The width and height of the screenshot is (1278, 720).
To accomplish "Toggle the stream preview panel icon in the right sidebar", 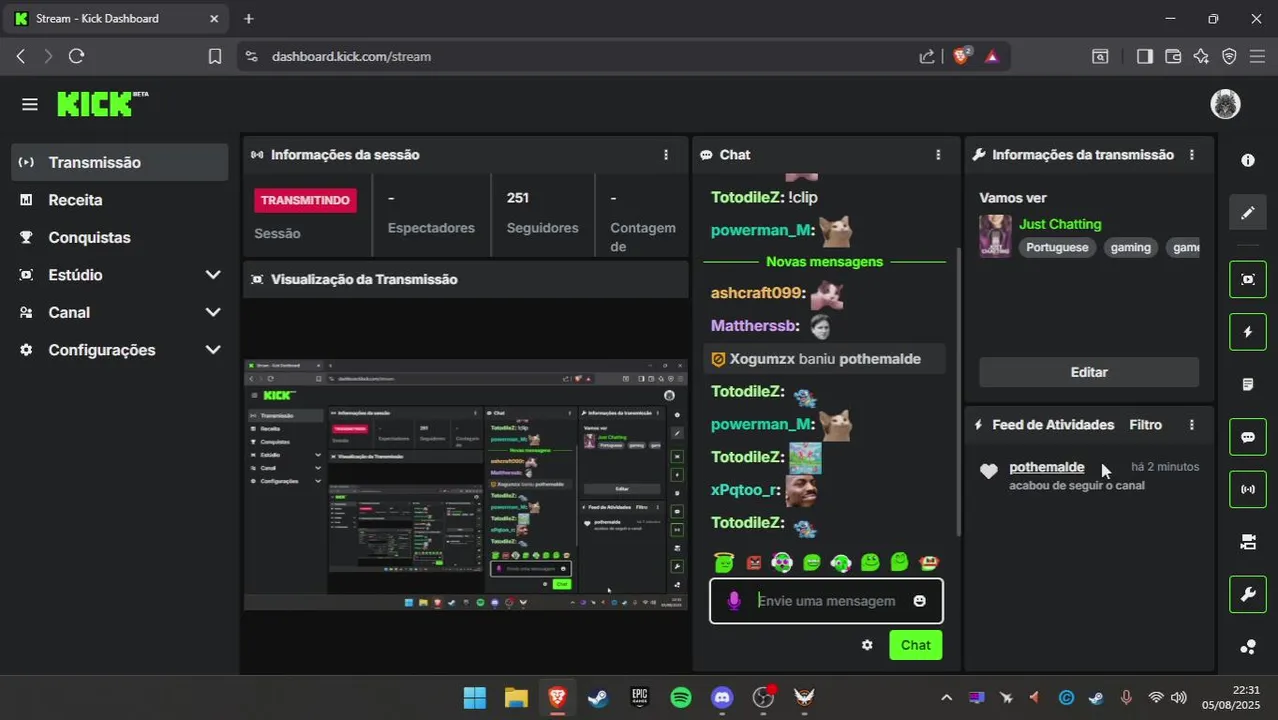I will [x=1248, y=279].
